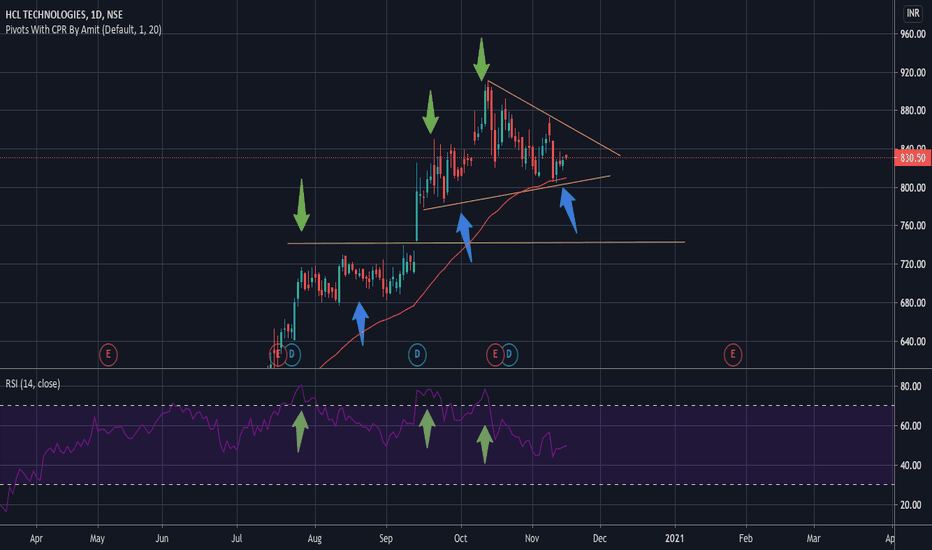Viewport: 932px width, 550px height.
Task: Open the dividend marker in late July
Action: [x=292, y=355]
